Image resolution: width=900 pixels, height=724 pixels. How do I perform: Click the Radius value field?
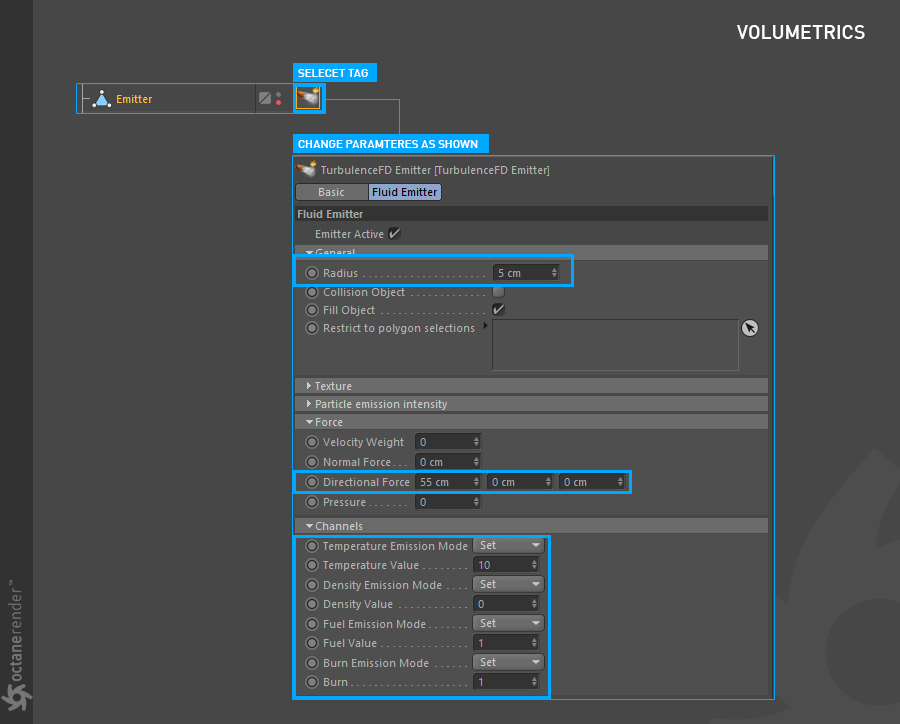click(526, 273)
